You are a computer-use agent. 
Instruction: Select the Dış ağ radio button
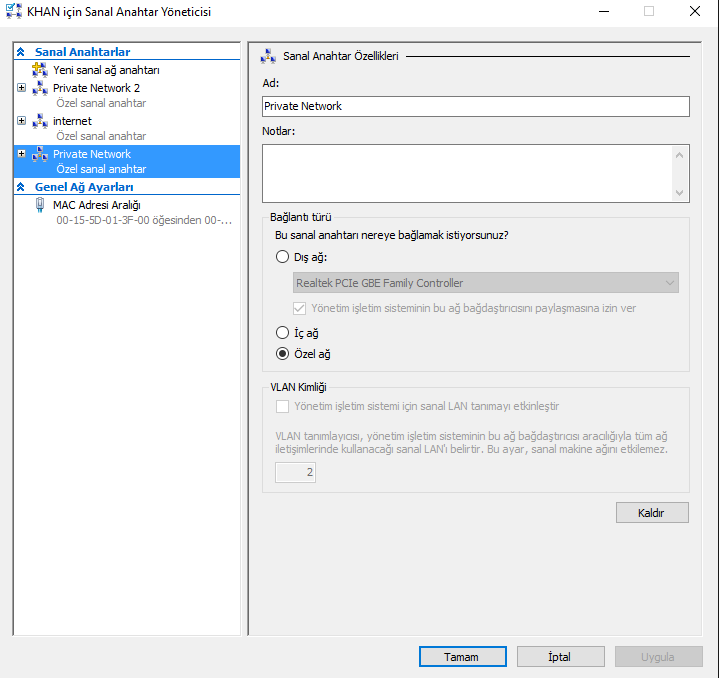(x=282, y=257)
